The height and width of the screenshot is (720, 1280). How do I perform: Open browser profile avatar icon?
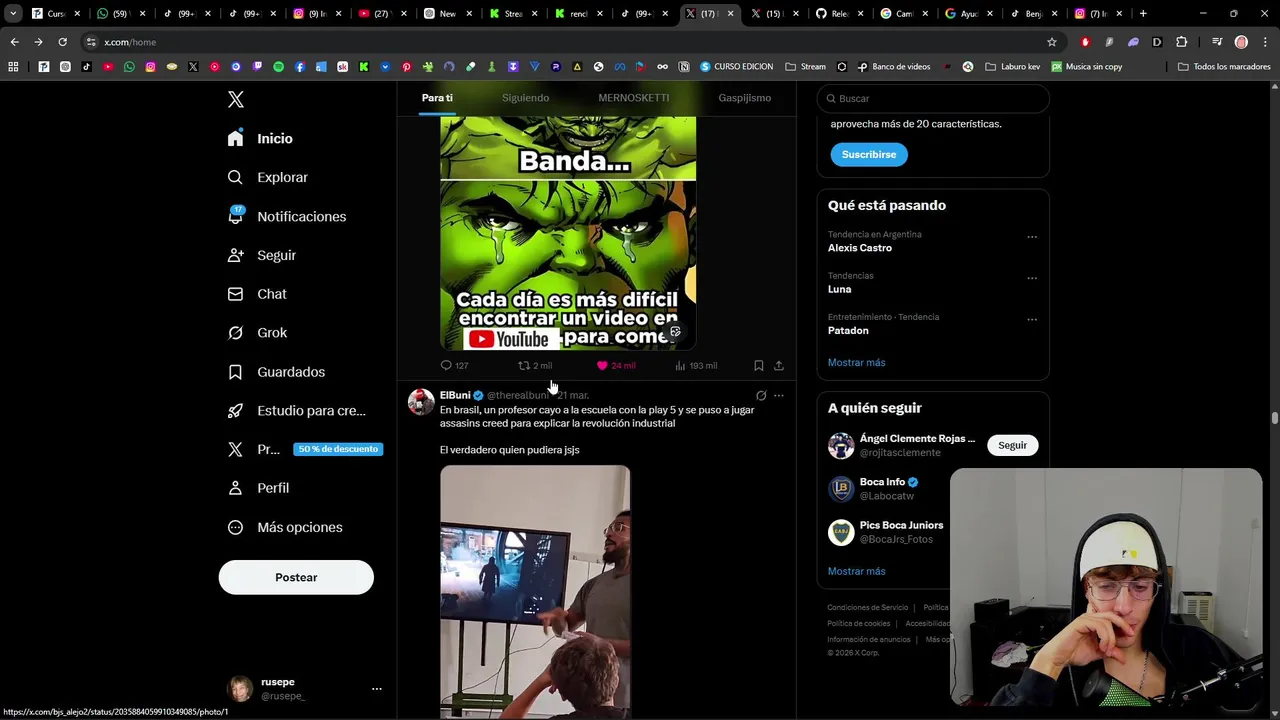[x=1241, y=42]
